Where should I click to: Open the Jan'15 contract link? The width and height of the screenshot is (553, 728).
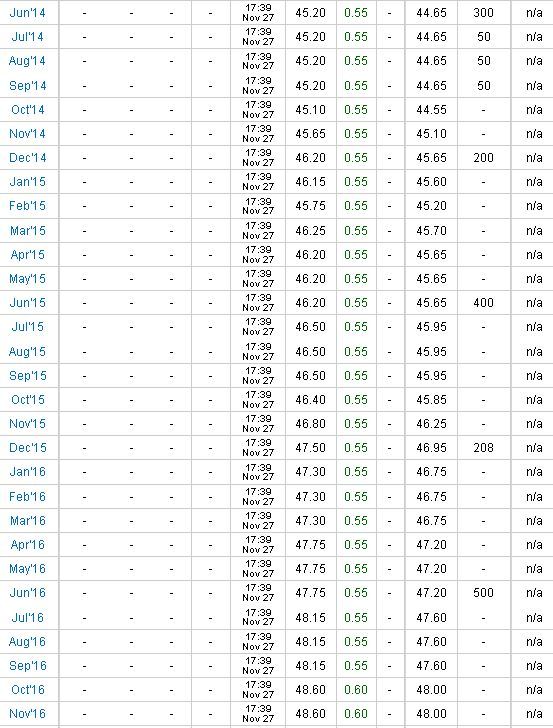coord(27,182)
